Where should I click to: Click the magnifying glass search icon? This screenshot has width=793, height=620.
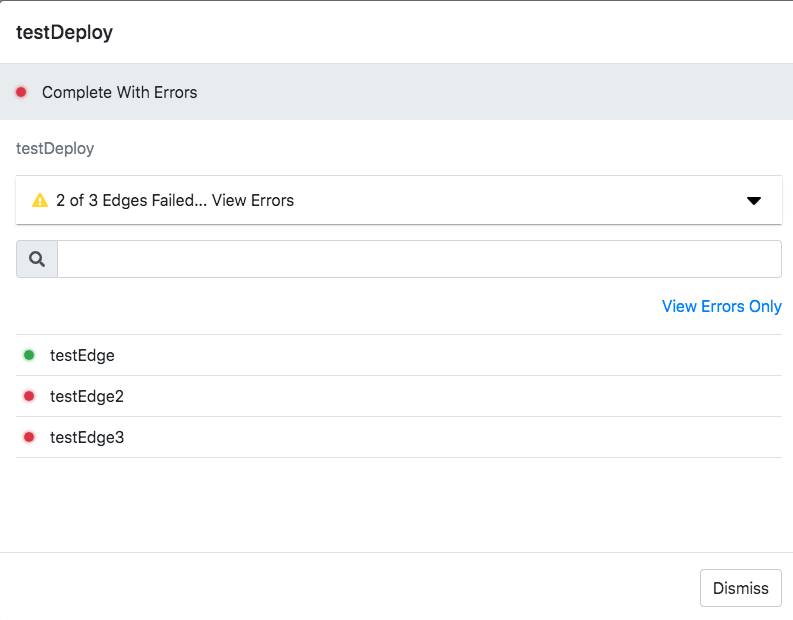click(37, 259)
